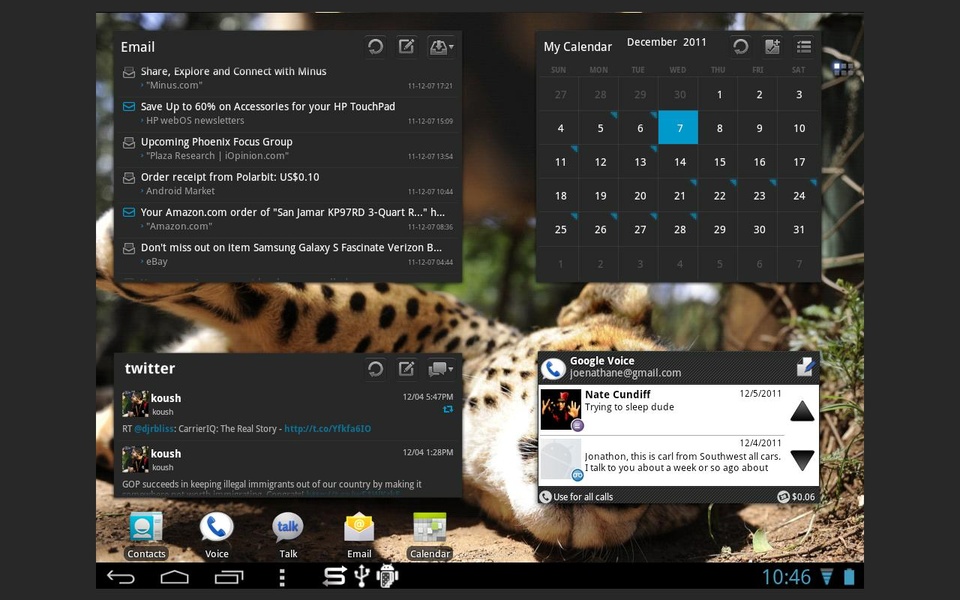Open email "Share, Explore and Connect with Minus"
The image size is (960, 600).
pyautogui.click(x=288, y=78)
